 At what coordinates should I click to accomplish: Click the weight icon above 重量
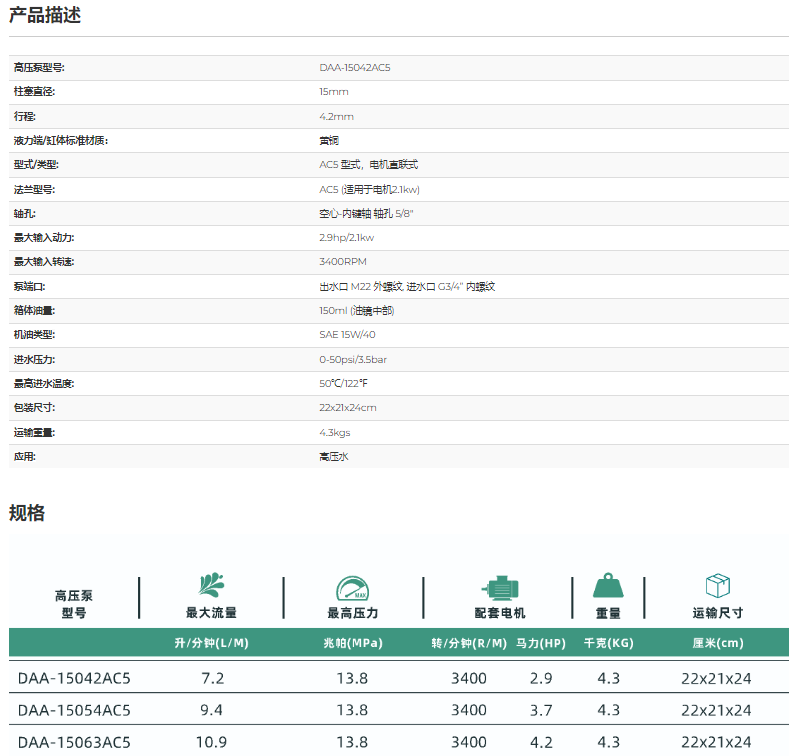[608, 587]
